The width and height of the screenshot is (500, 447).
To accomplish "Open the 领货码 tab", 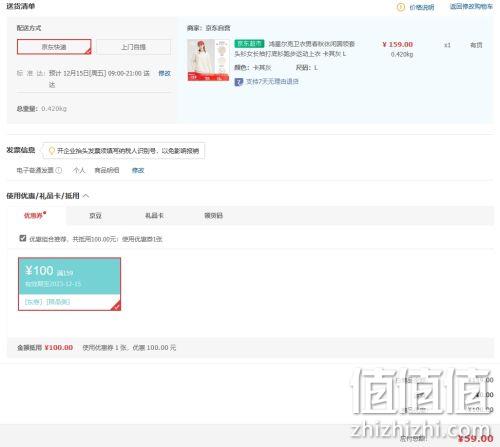I will (213, 216).
